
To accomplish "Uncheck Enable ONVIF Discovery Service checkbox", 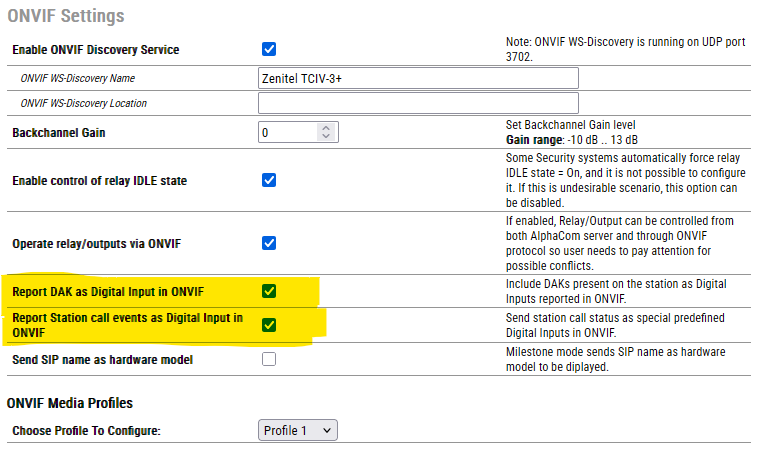I will click(x=268, y=49).
